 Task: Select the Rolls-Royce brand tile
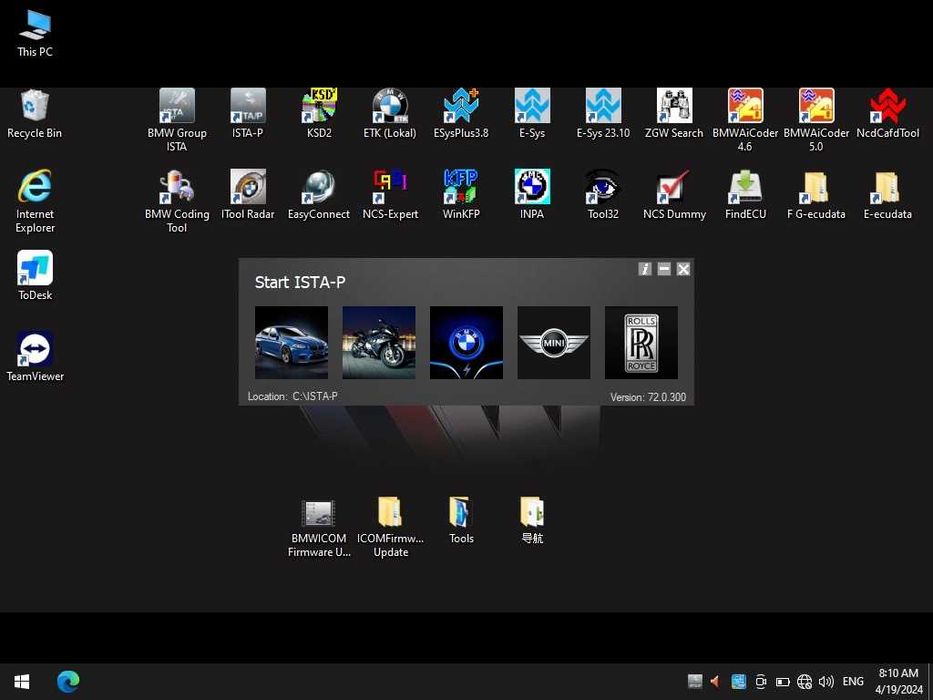pos(641,343)
